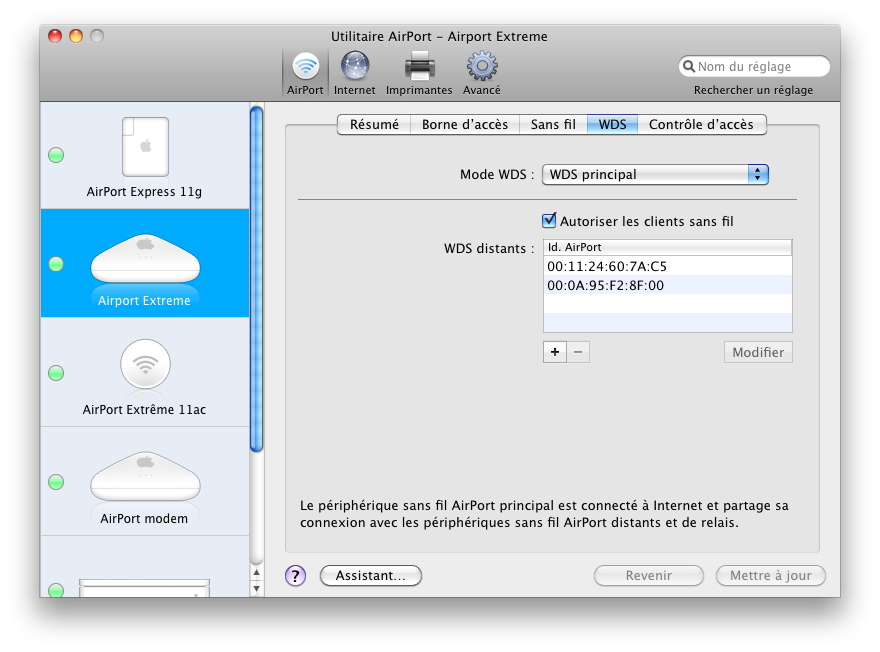This screenshot has height=652, width=880.
Task: Click the Revenir button
Action: (649, 575)
